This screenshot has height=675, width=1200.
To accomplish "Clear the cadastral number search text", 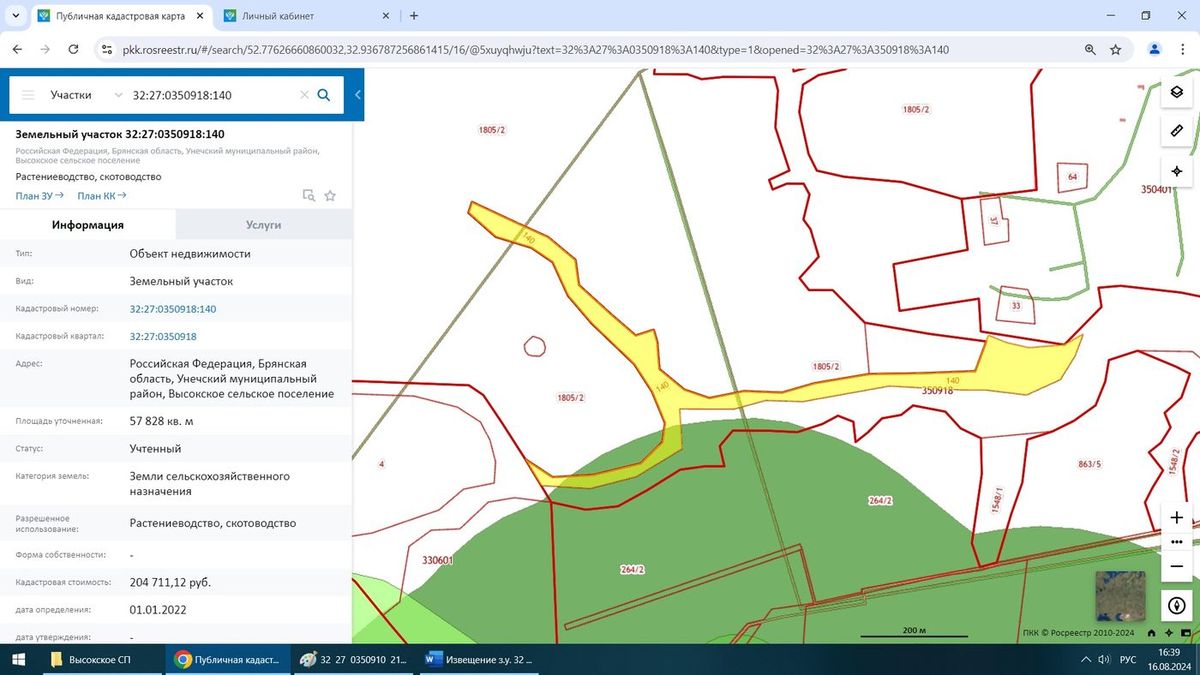I will (x=304, y=95).
